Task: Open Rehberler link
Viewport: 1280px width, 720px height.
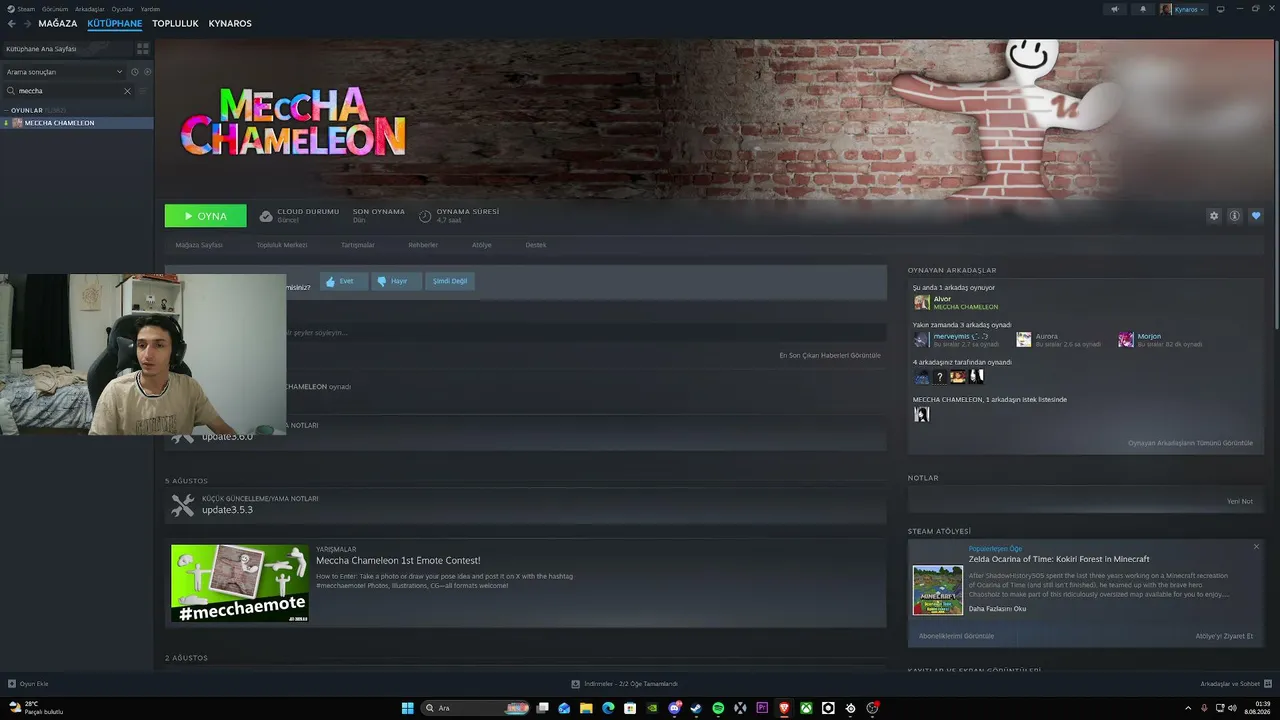Action: (x=423, y=245)
